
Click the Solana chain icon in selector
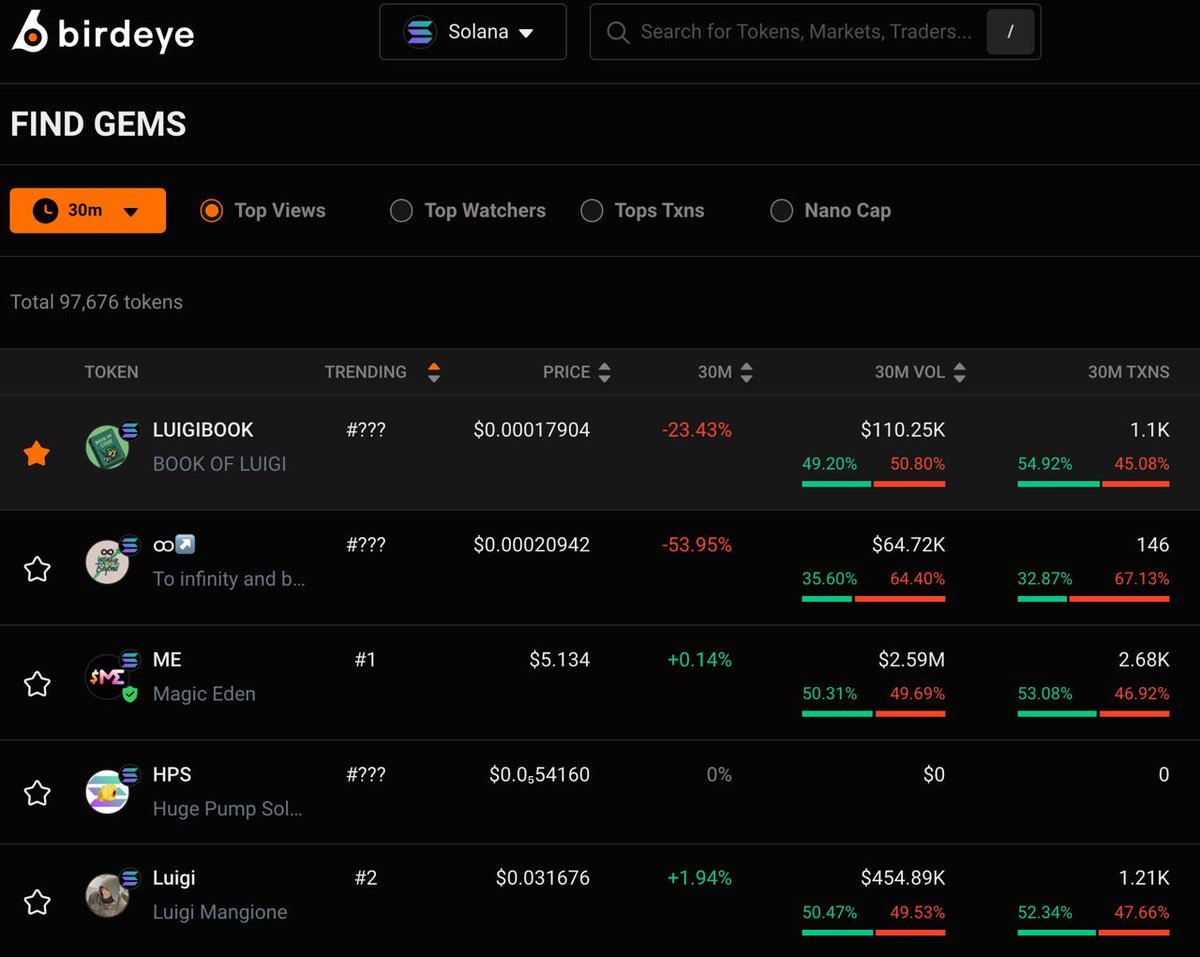tap(420, 32)
